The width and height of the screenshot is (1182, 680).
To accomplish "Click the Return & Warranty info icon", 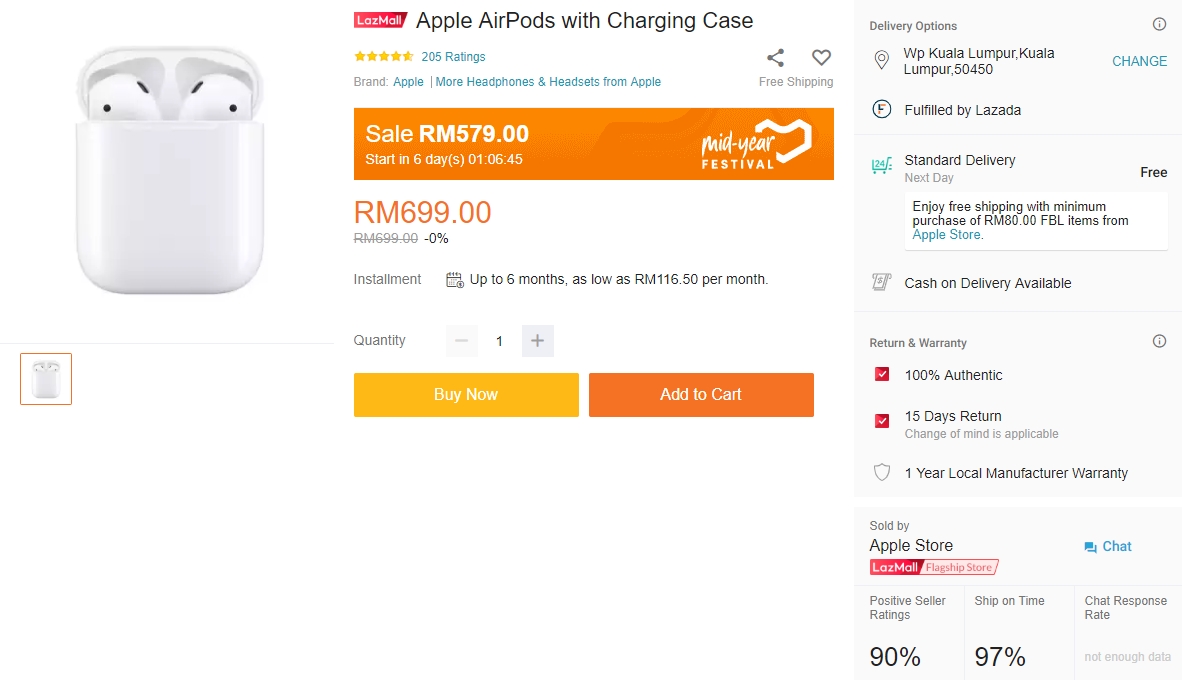I will pos(1159,341).
